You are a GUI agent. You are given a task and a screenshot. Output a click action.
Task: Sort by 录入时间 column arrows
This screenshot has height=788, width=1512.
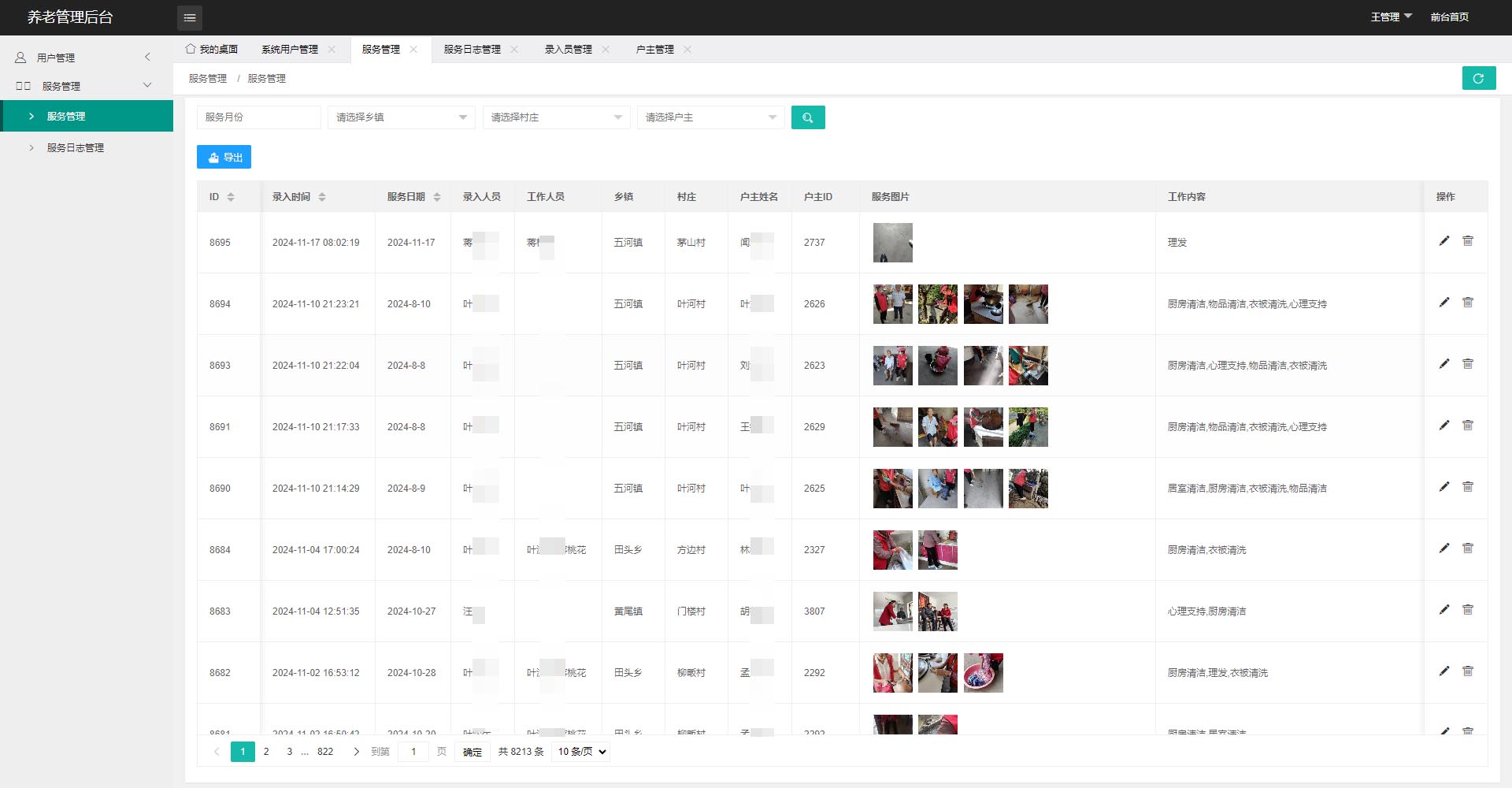point(322,197)
